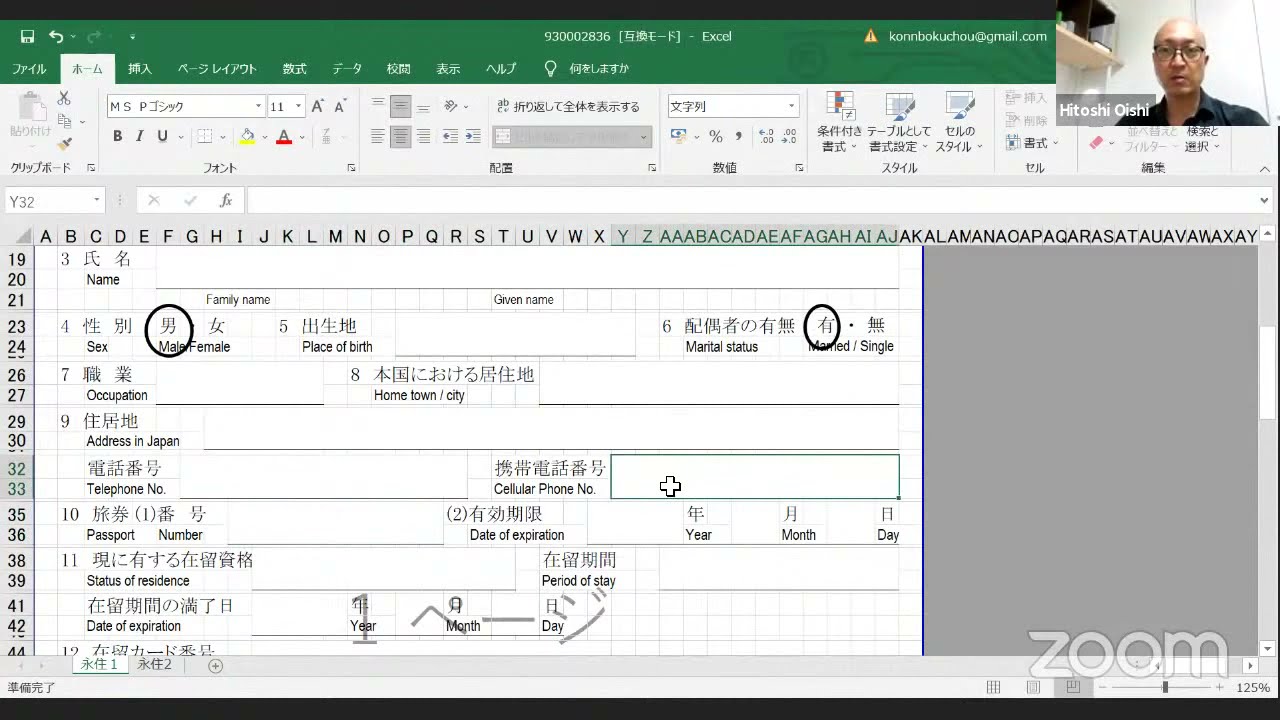1280x720 pixels.
Task: Add a new sheet with the plus icon
Action: coord(215,666)
